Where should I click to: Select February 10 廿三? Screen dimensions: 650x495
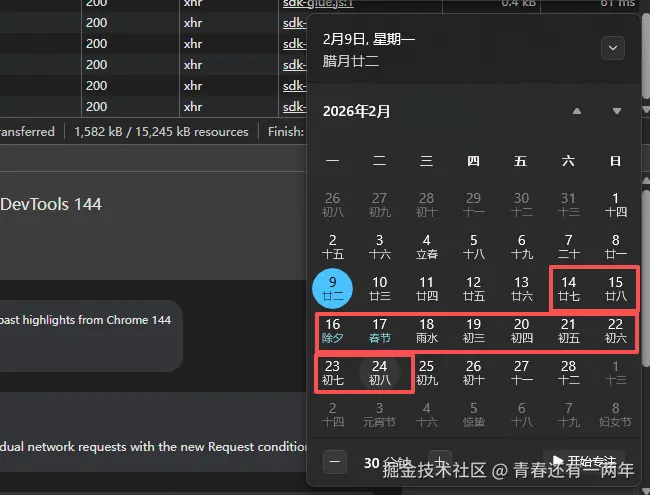[x=380, y=289]
